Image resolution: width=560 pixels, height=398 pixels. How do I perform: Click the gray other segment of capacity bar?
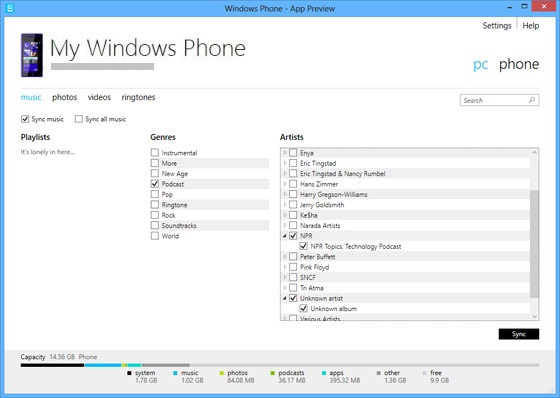pyautogui.click(x=166, y=365)
